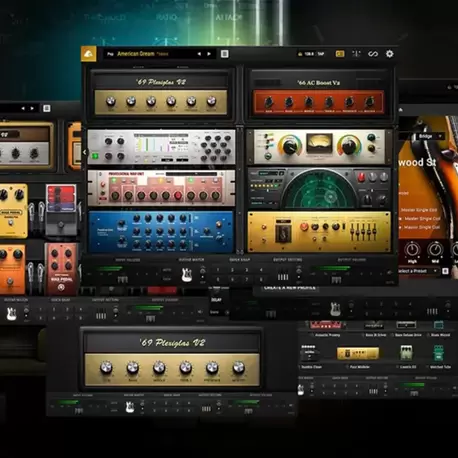This screenshot has width=458, height=458.
Task: Collapse panel with left arrow beside rack
Action: click(85, 152)
